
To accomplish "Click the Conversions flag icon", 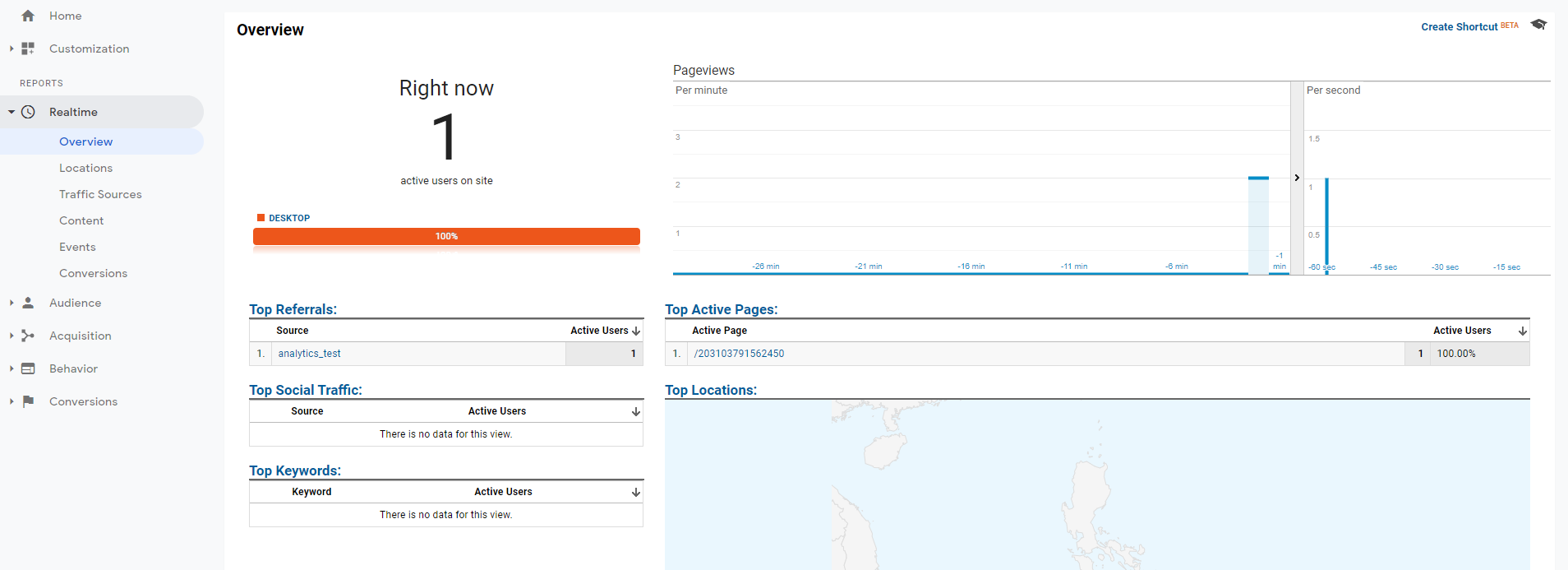I will [x=28, y=401].
